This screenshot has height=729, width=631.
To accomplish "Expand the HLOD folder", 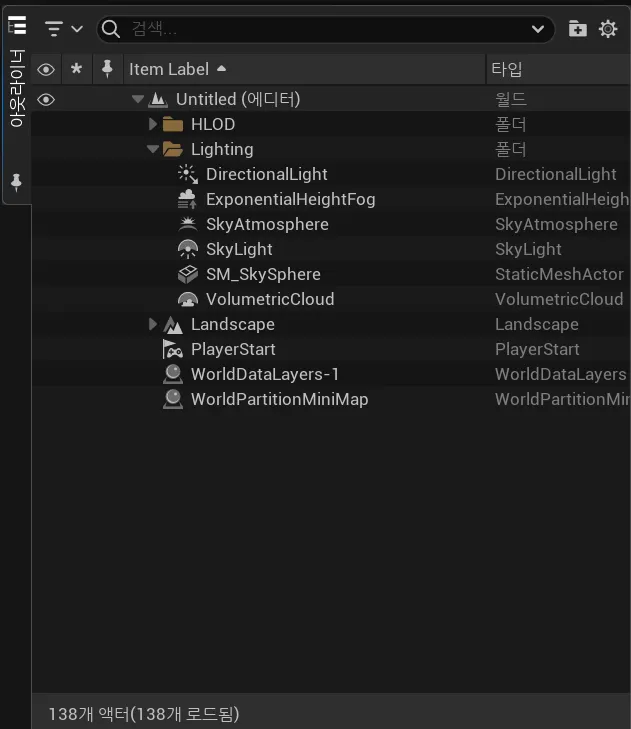I will 153,124.
